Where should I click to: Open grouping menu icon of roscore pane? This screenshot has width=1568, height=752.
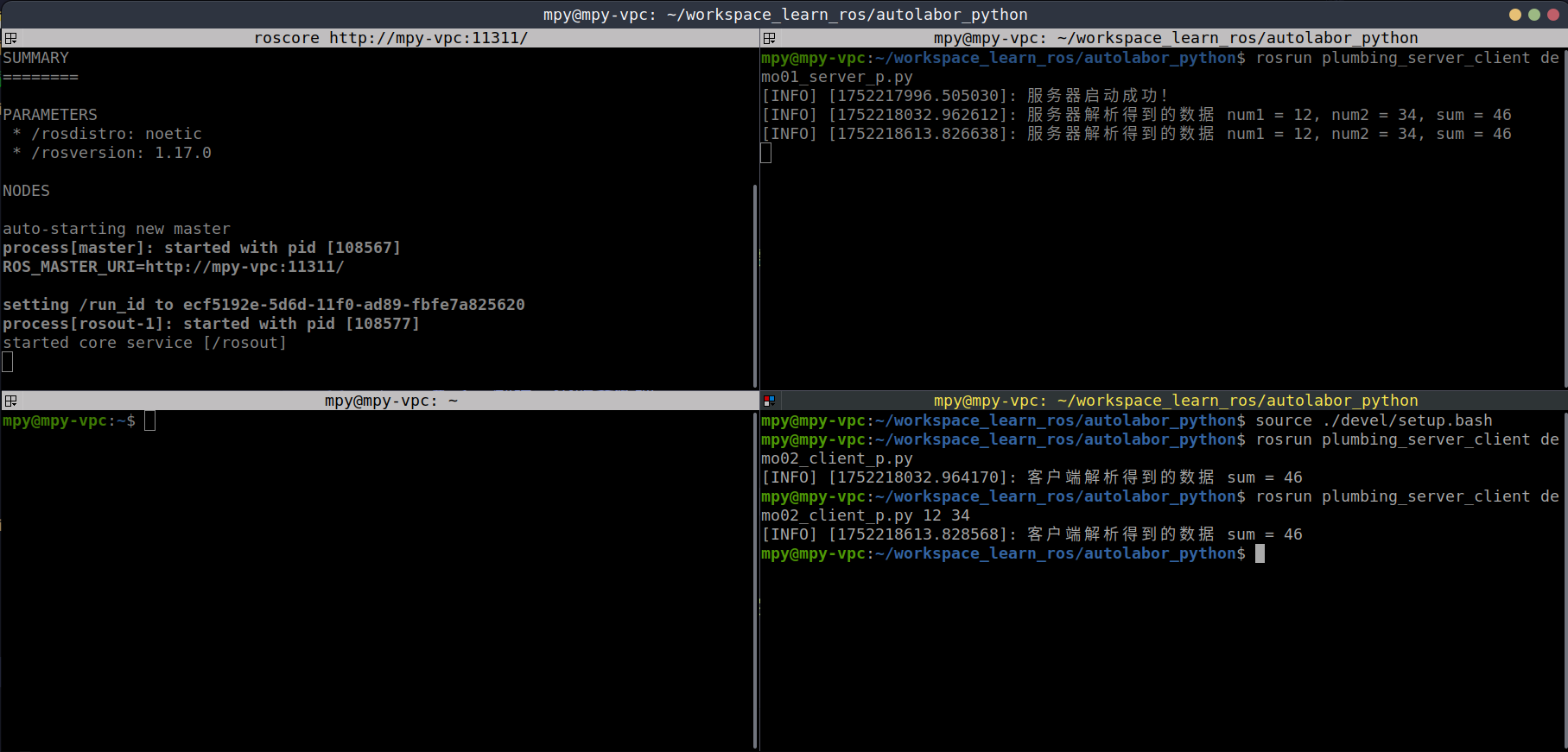pyautogui.click(x=10, y=38)
